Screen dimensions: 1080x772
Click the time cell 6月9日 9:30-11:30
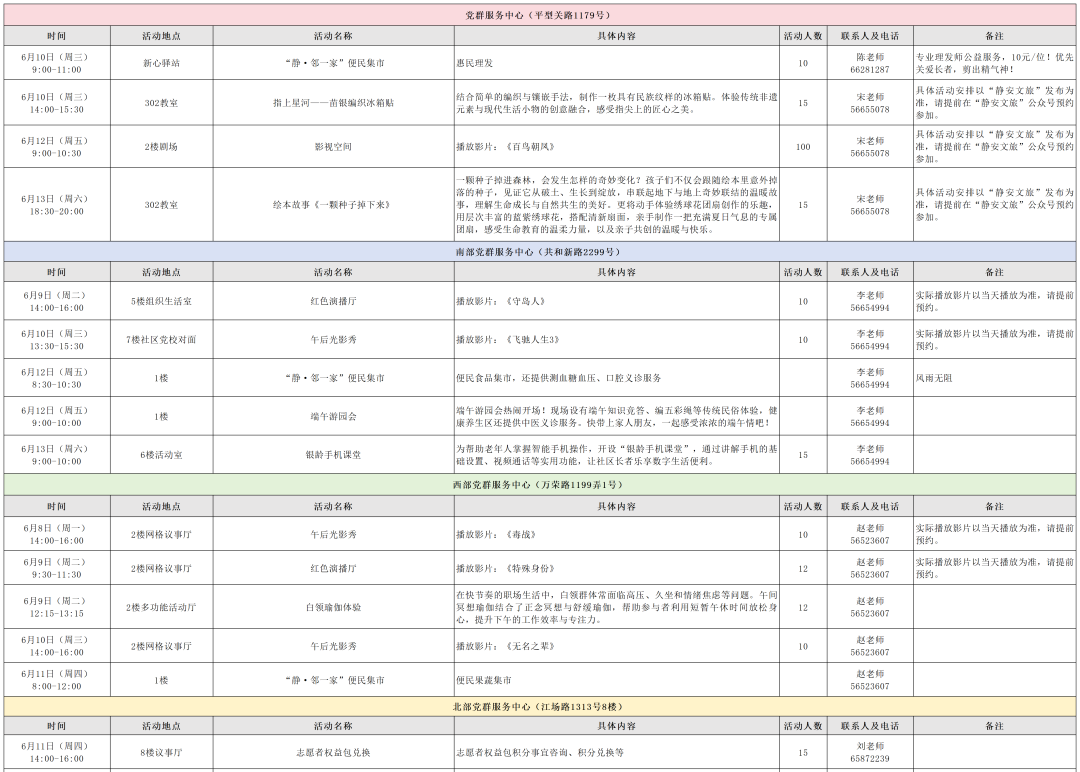pos(56,568)
